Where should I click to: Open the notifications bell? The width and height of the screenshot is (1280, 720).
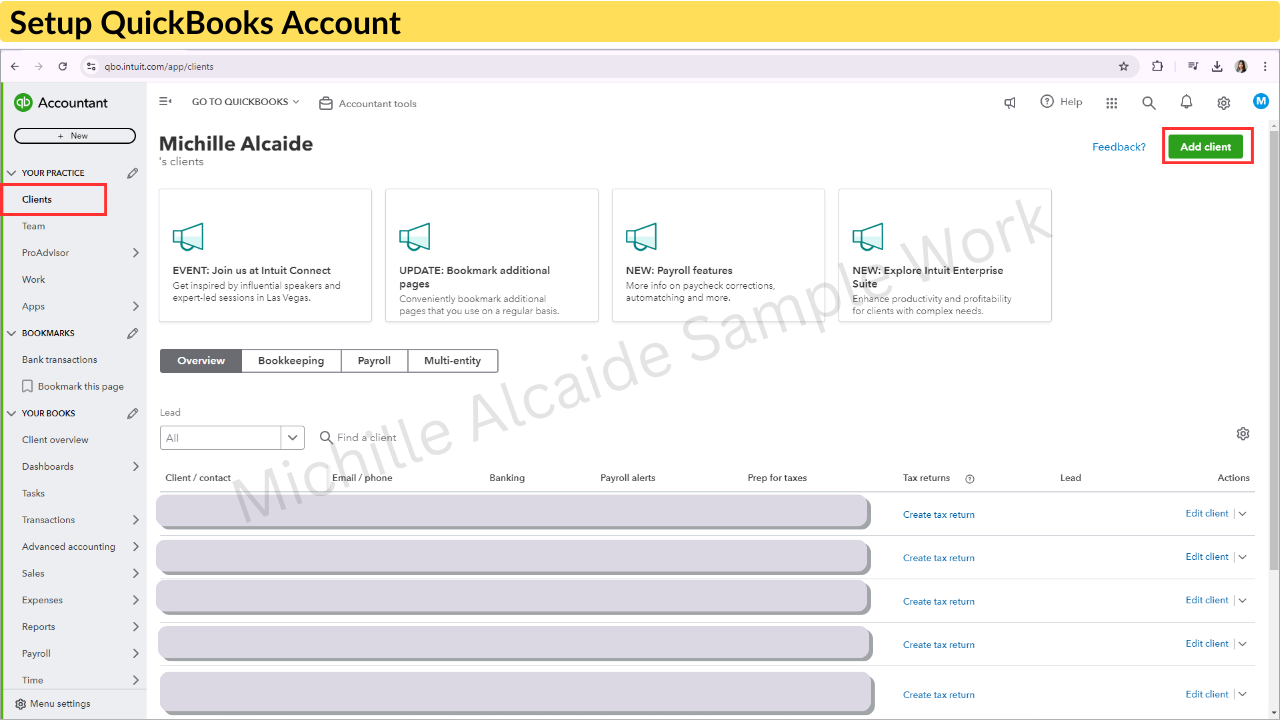pyautogui.click(x=1186, y=102)
